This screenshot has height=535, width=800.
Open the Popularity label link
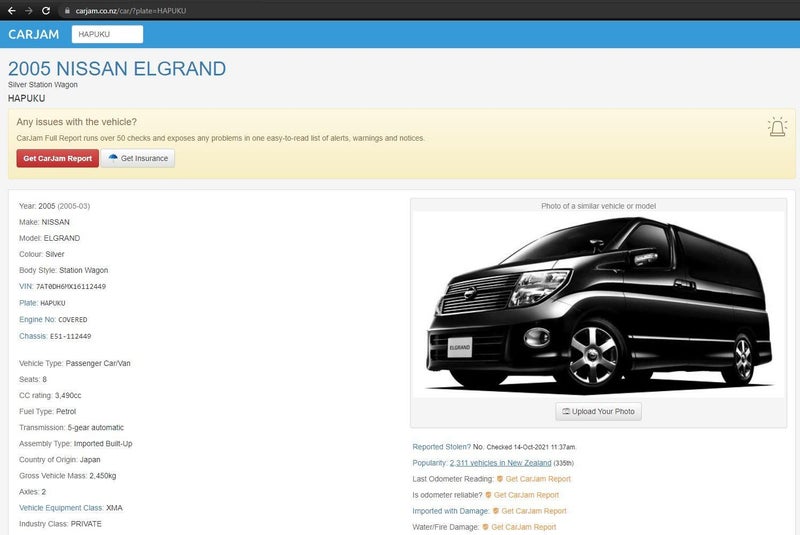430,463
